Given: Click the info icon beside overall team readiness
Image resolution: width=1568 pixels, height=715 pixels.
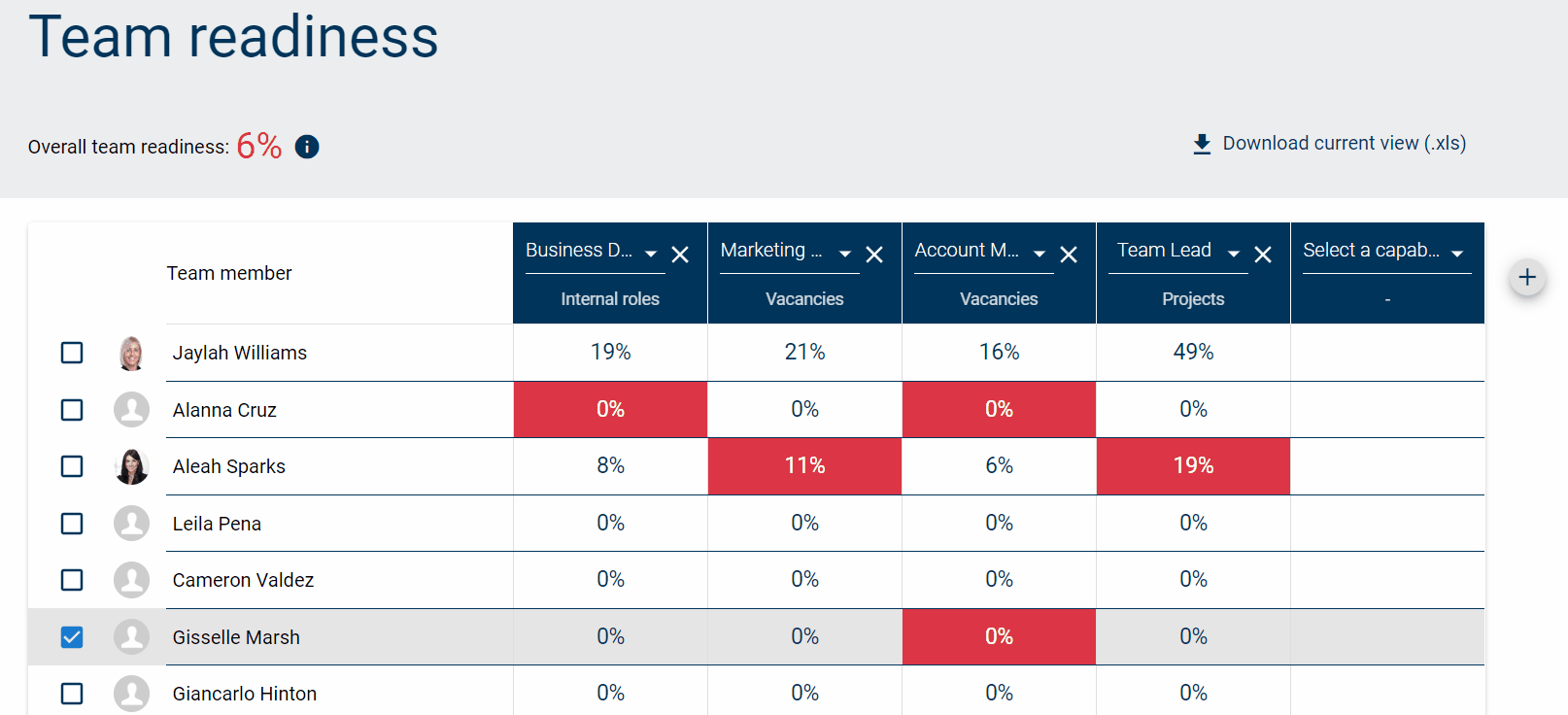Looking at the screenshot, I should click(x=307, y=147).
